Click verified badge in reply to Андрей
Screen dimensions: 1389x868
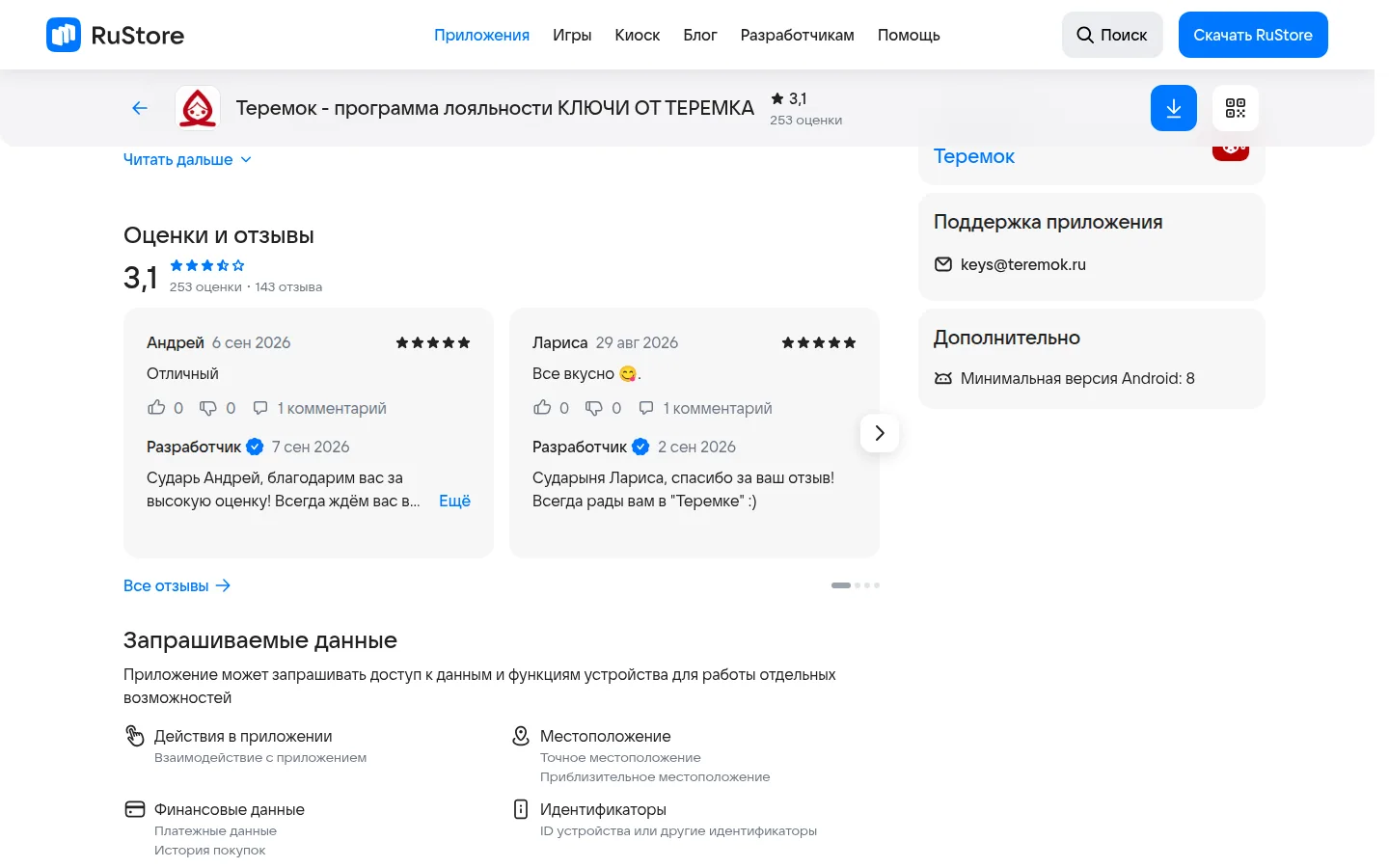[255, 447]
